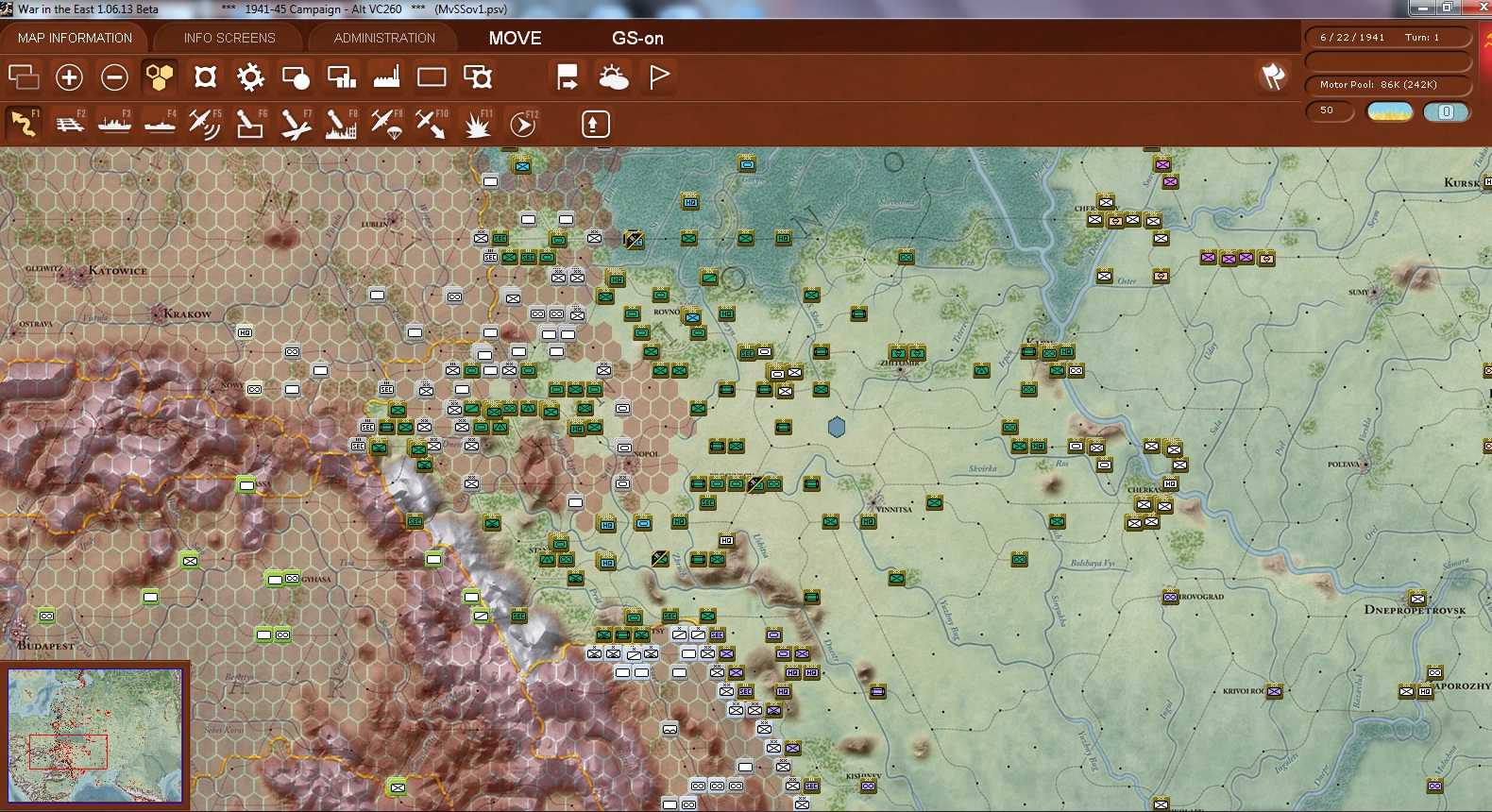
Task: Click the light-blue 0 indicator
Action: point(1446,111)
